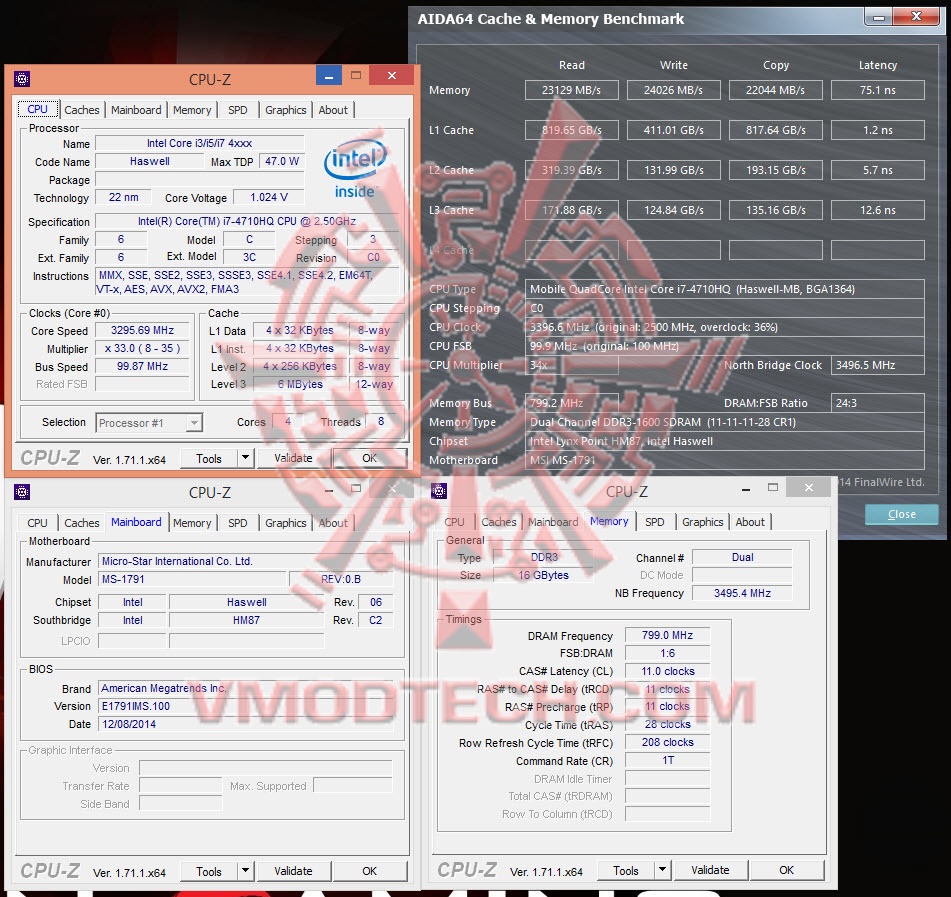Click OK in Memory CPU-Z window
Image resolution: width=951 pixels, height=897 pixels.
[x=787, y=870]
